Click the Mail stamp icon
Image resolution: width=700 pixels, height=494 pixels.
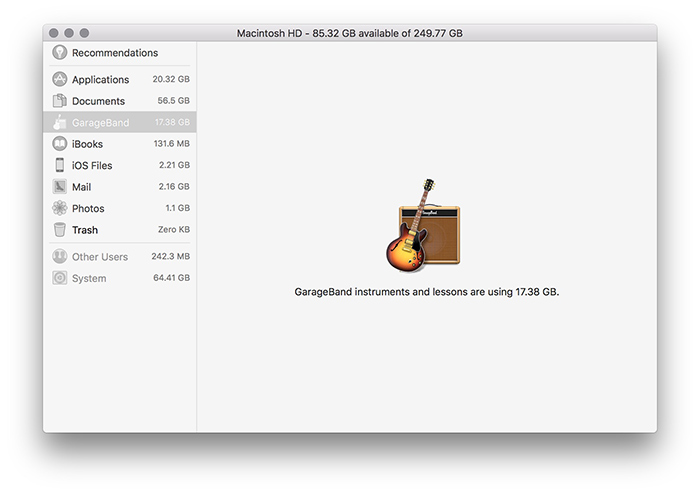59,187
